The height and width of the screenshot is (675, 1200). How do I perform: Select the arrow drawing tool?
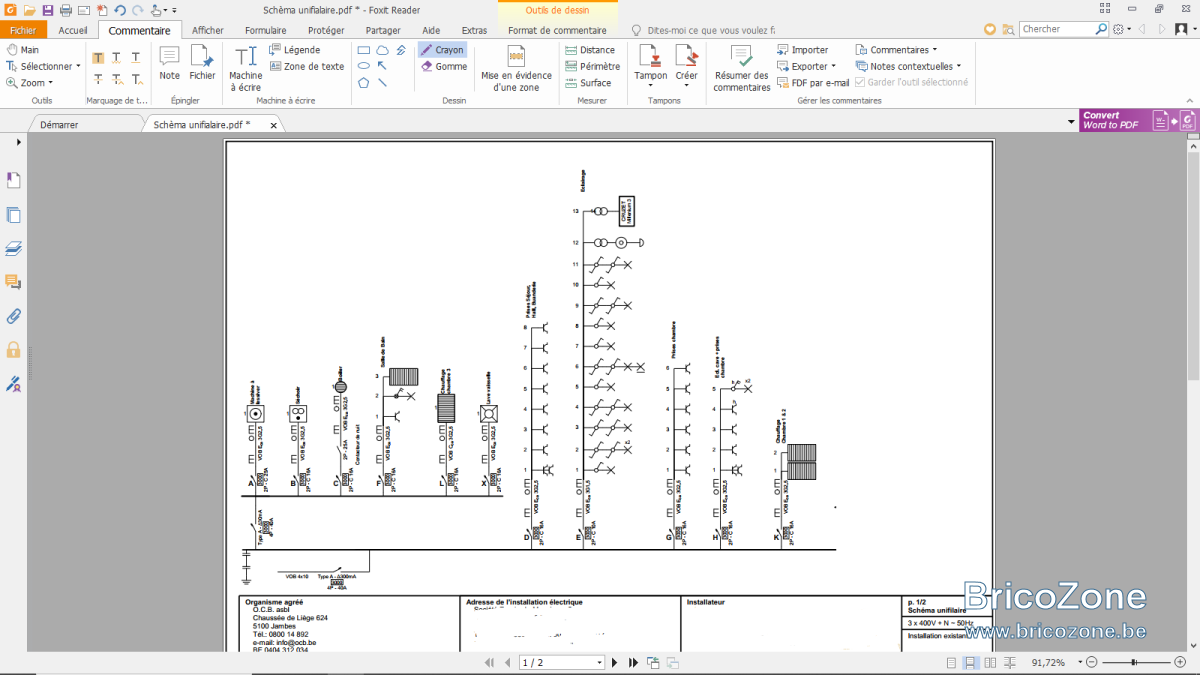[x=382, y=66]
